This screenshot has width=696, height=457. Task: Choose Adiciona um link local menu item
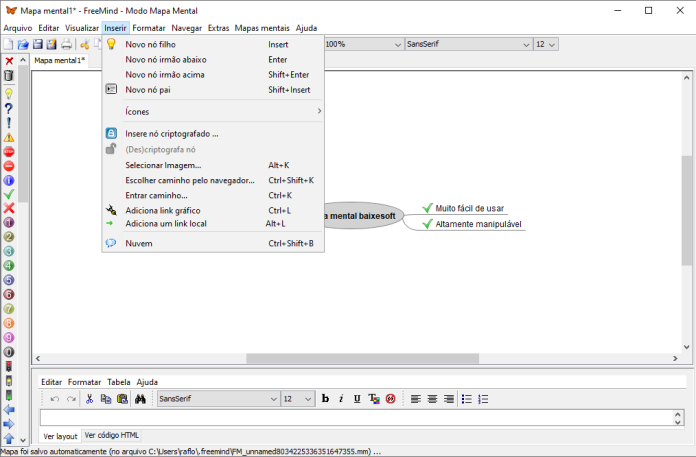213,224
